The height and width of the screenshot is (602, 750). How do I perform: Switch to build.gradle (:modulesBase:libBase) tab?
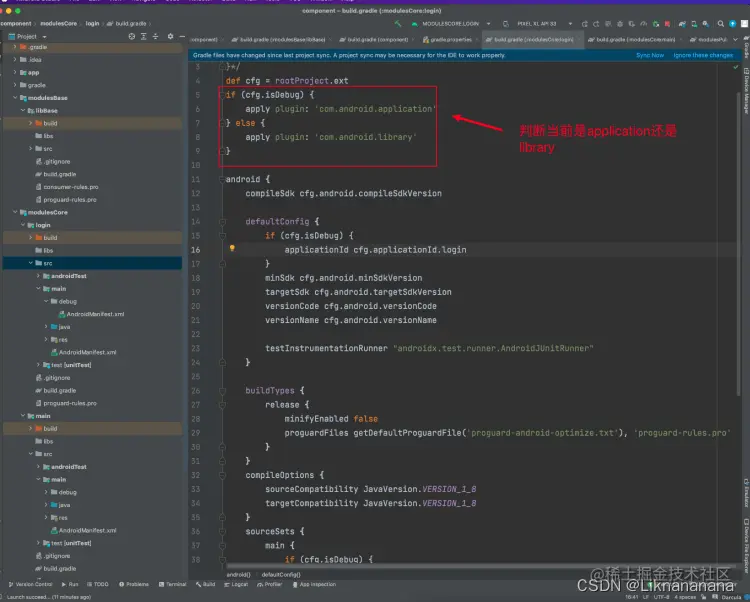[x=279, y=40]
